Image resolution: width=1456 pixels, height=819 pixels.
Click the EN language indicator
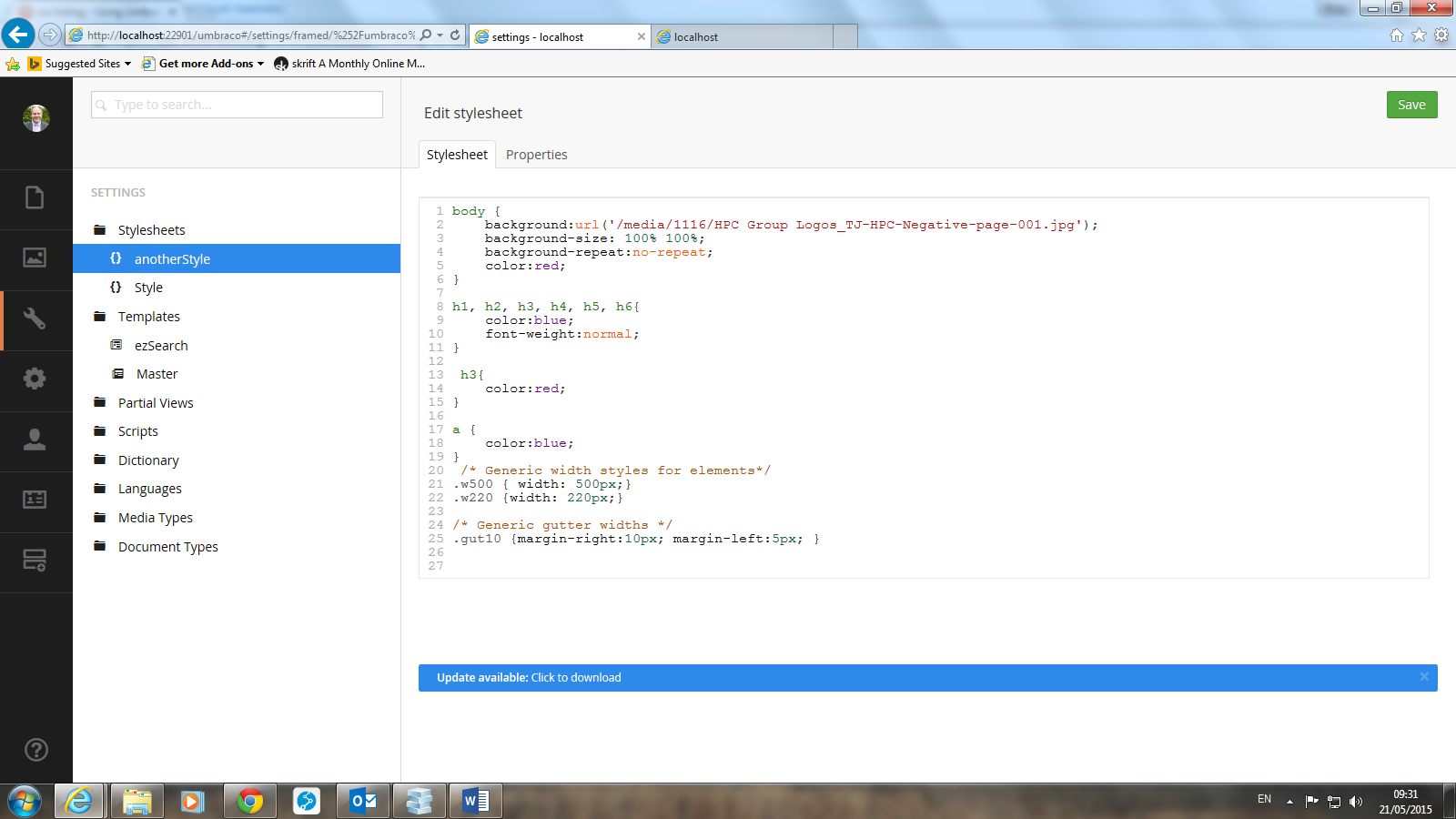coord(1264,799)
